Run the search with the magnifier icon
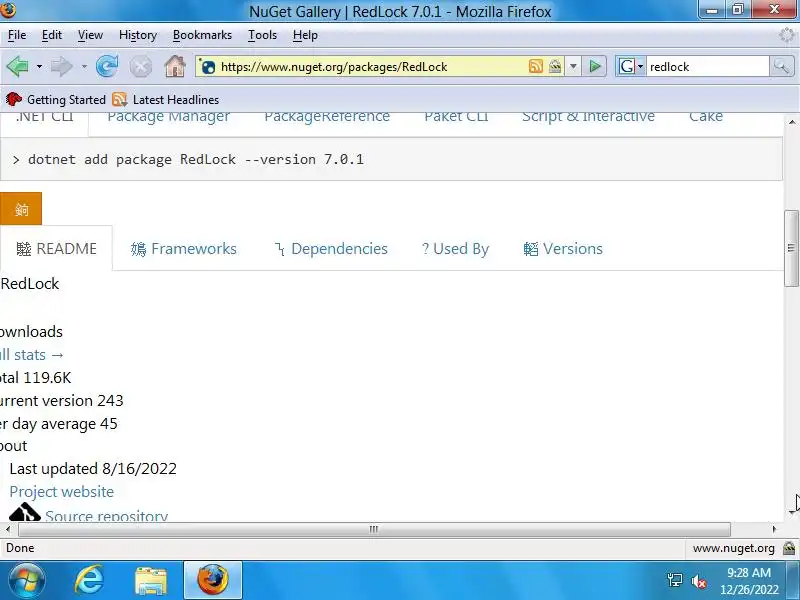The image size is (800, 600). point(781,66)
